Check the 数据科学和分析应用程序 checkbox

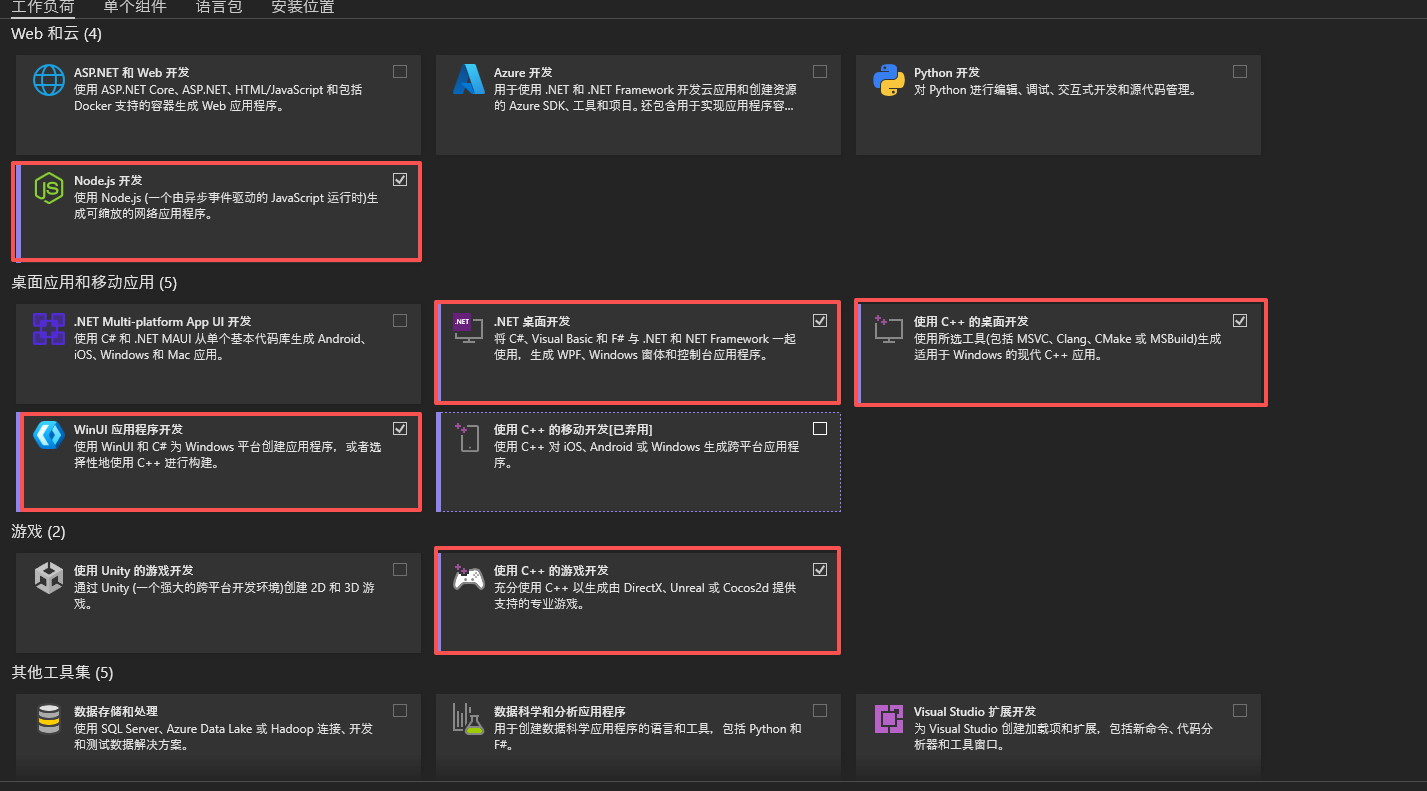[820, 711]
